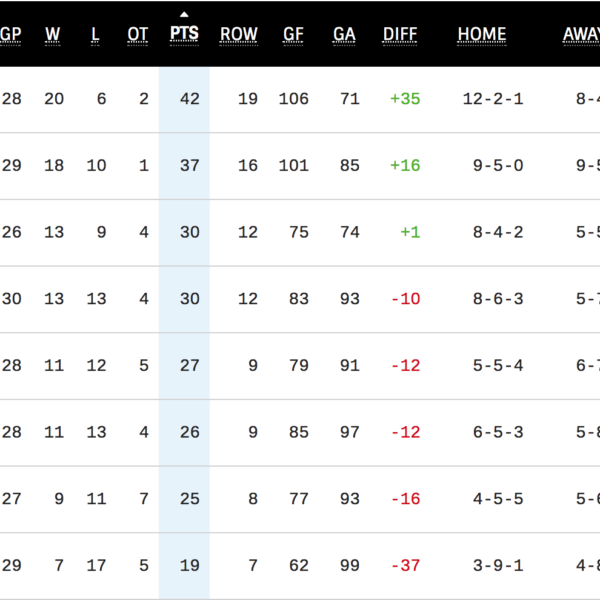Click the 106 goals-for cell
The image size is (600, 600).
294,99
